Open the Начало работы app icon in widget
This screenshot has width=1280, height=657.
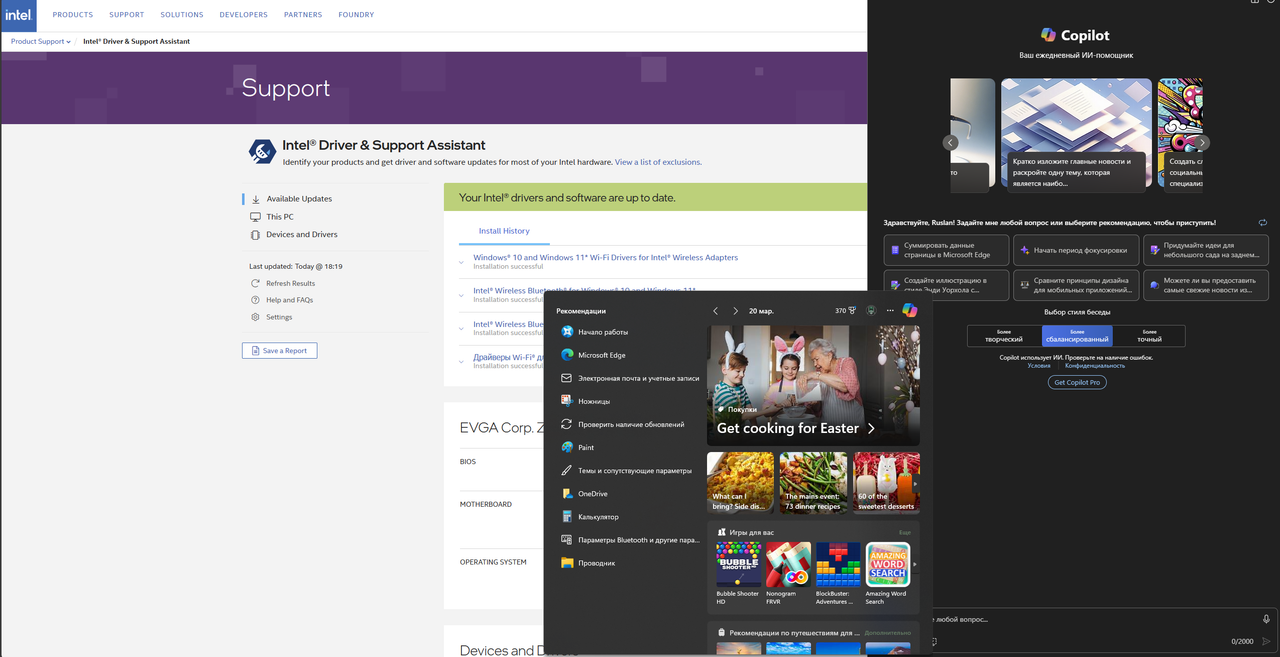[x=567, y=332]
